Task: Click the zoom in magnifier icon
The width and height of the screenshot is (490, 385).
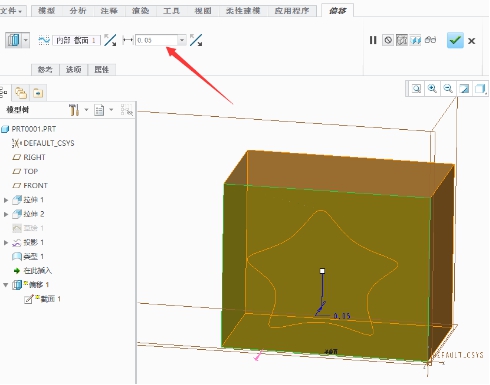Action: tap(432, 89)
